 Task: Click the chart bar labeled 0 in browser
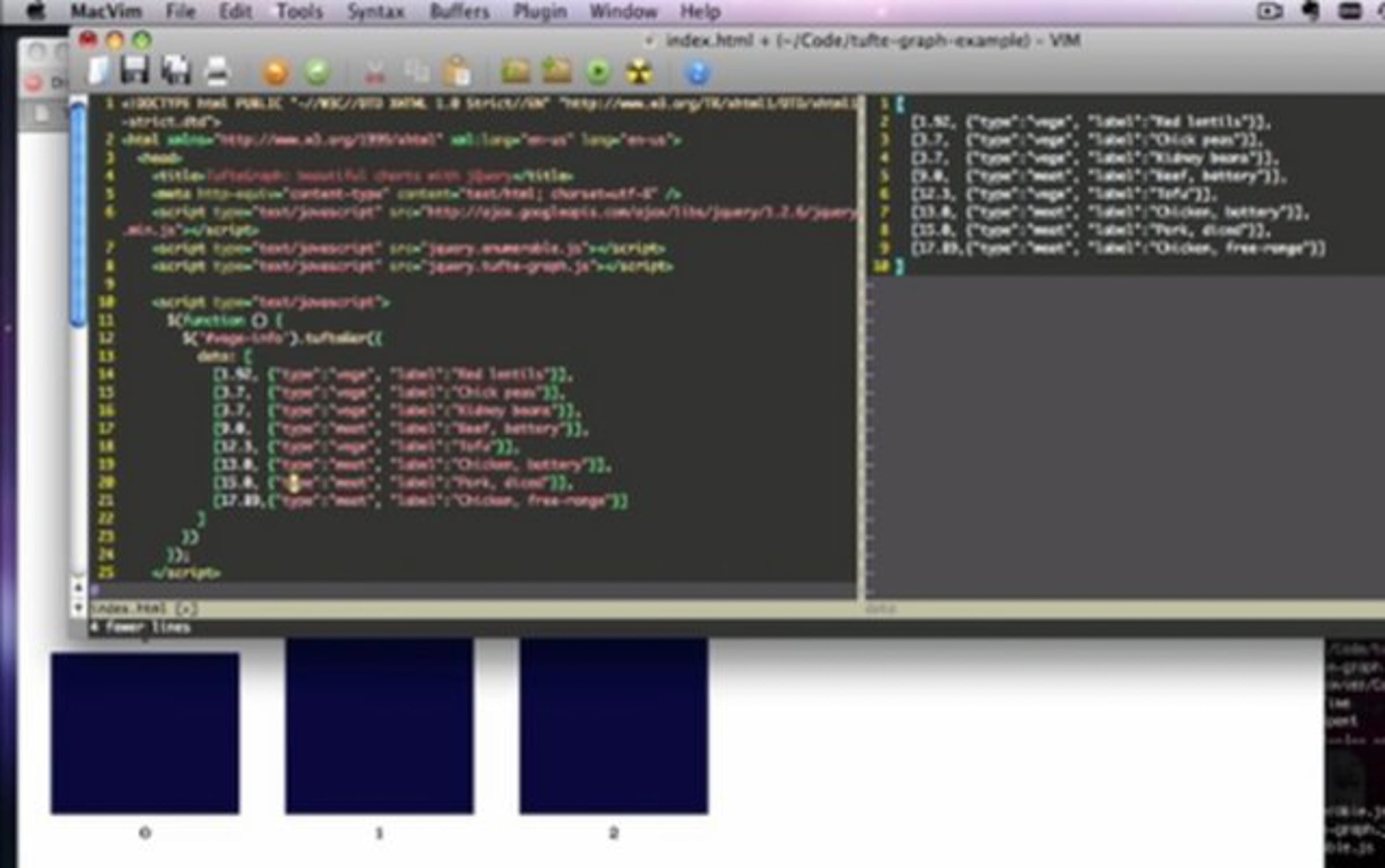tap(145, 733)
